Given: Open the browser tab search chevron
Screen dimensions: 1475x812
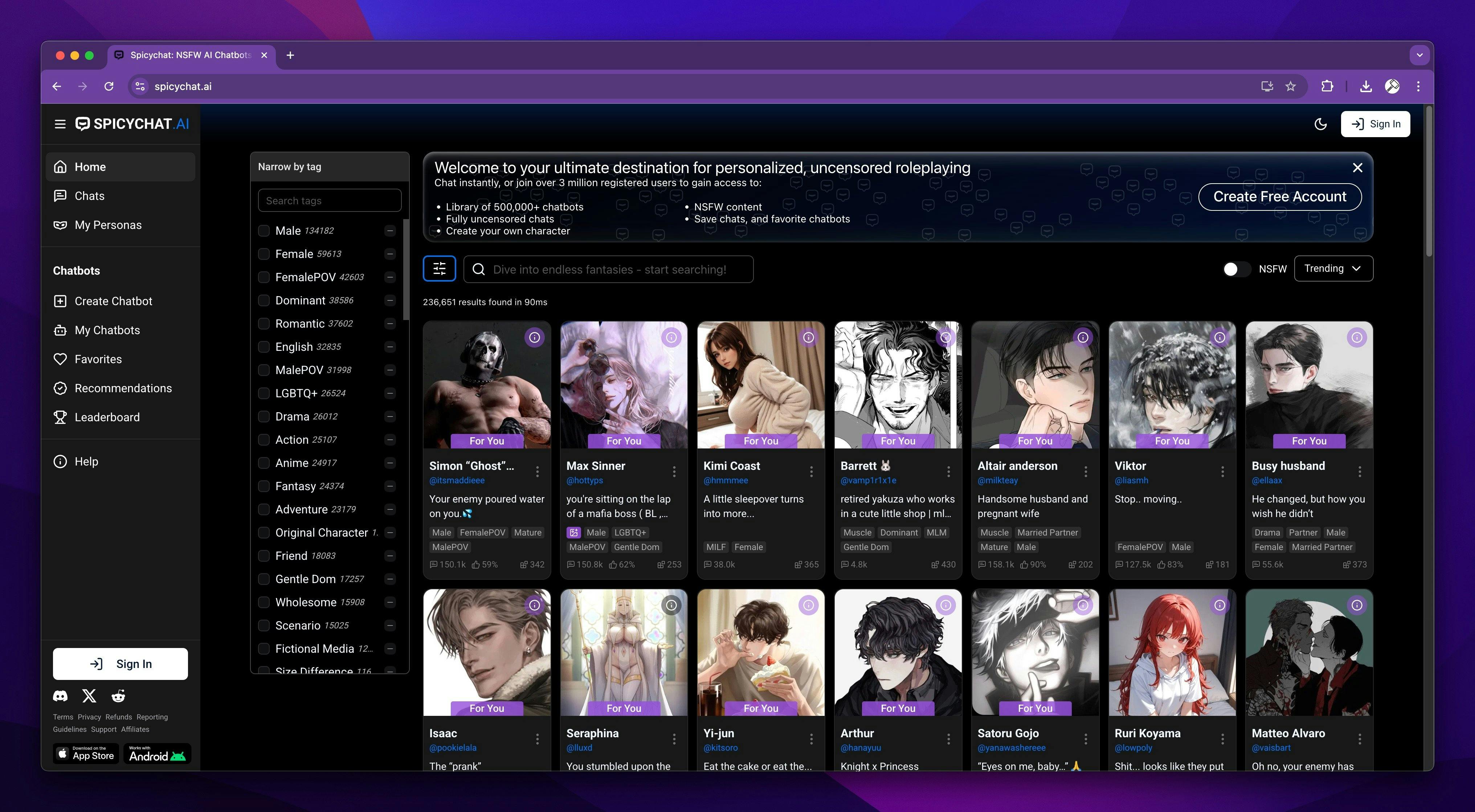Looking at the screenshot, I should pyautogui.click(x=1419, y=55).
